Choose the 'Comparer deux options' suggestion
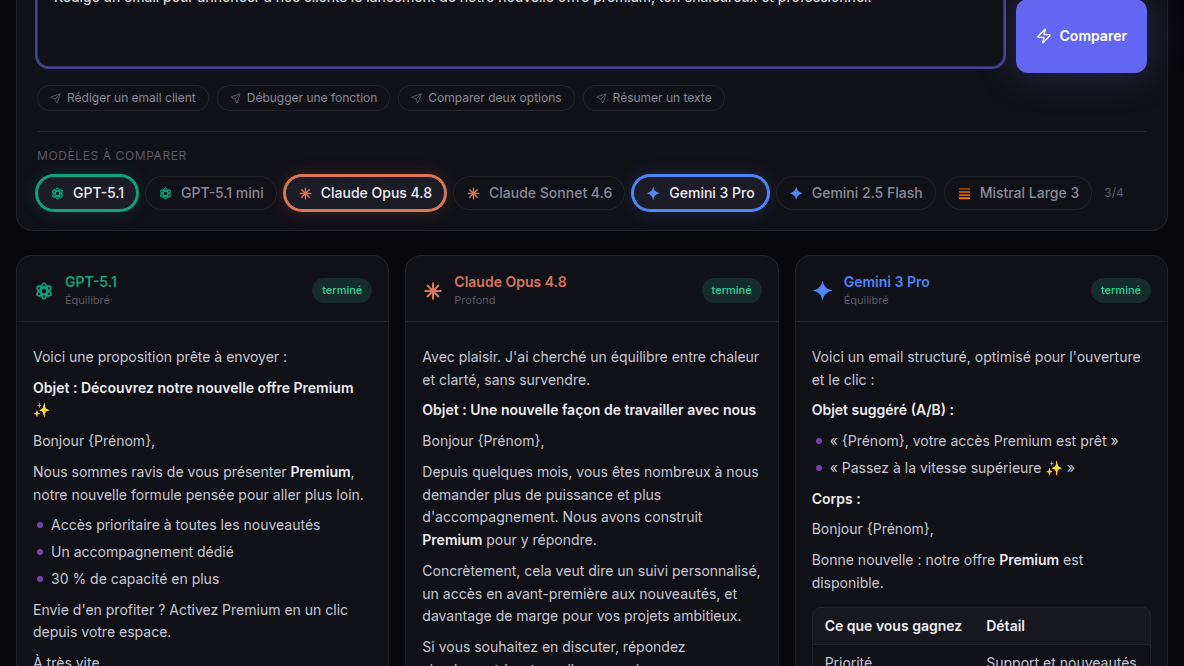Screen dimensions: 1184x666 (x=486, y=98)
